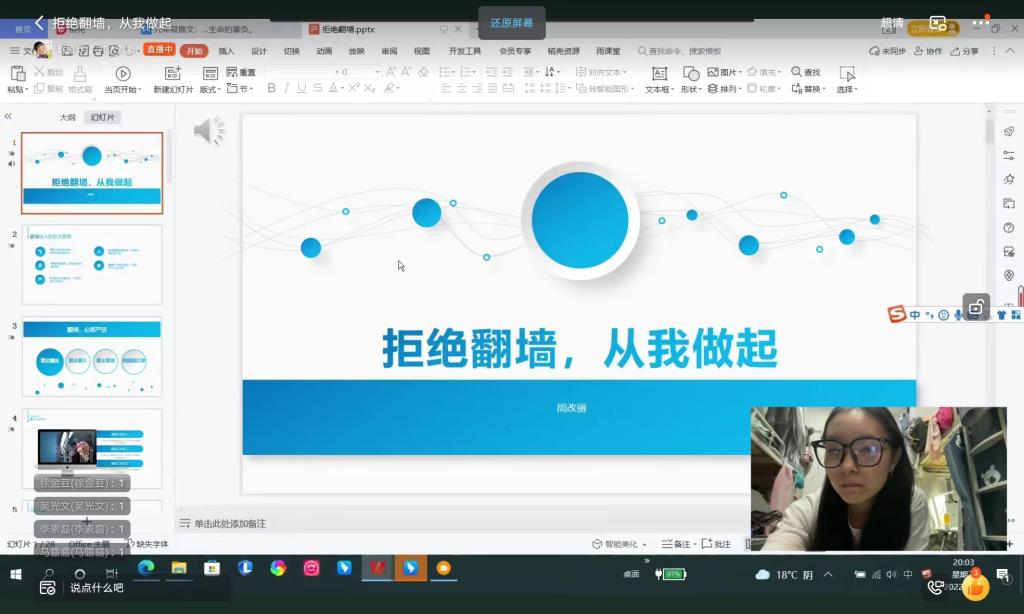This screenshot has height=614, width=1024.
Task: Click the Smart Beautify (智能美化) button
Action: (619, 544)
